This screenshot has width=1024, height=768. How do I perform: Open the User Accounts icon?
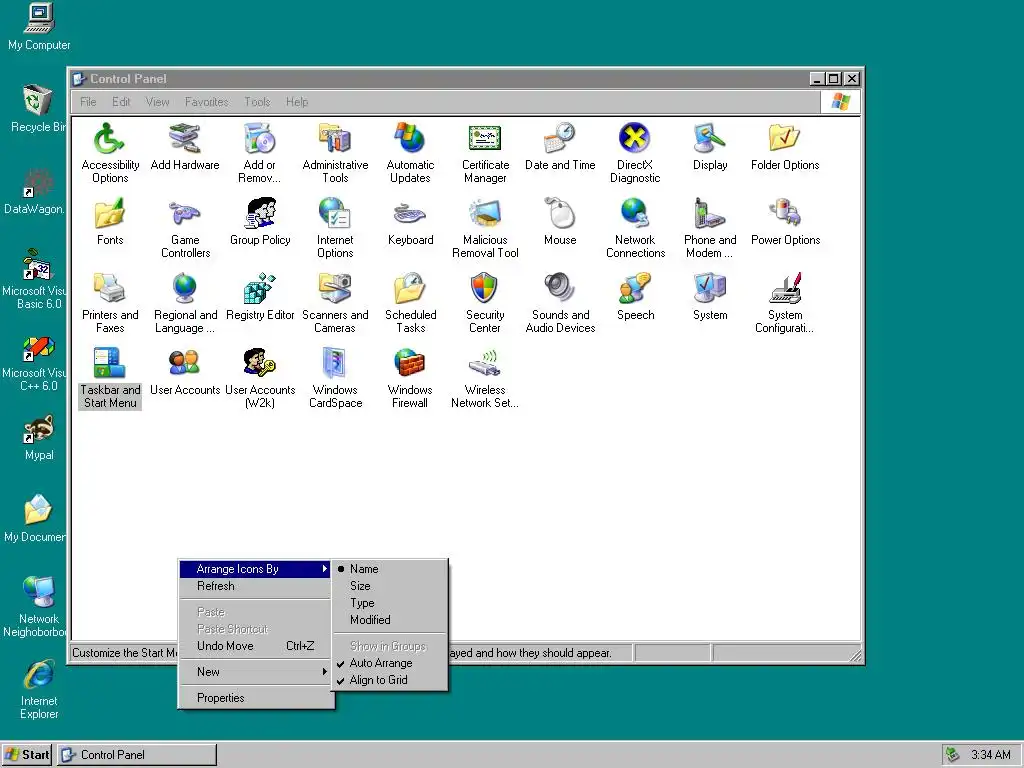(185, 364)
